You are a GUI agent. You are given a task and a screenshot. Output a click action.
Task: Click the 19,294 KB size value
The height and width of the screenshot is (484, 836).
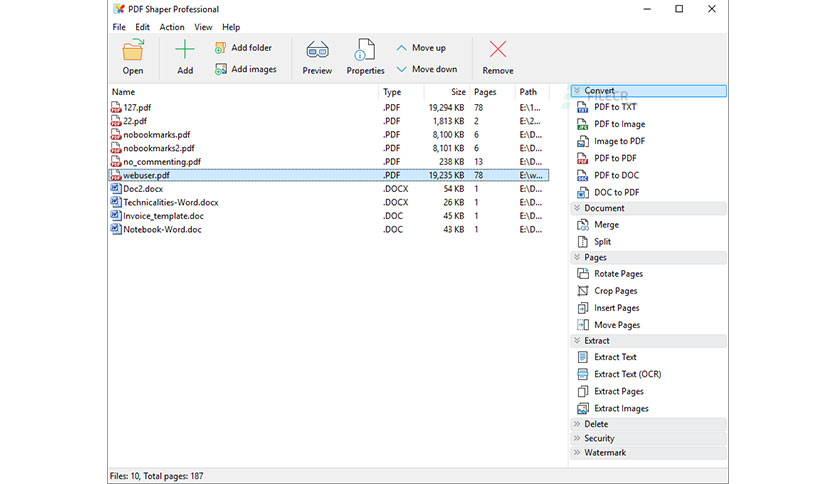[x=446, y=108]
